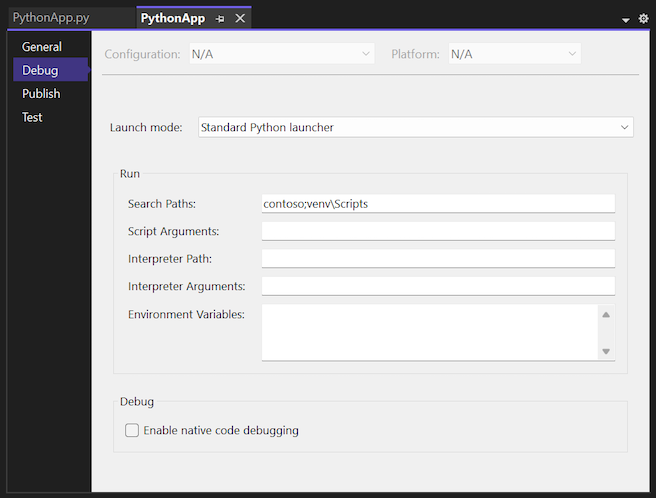Select the PythonApp properties tab
Image resolution: width=656 pixels, height=498 pixels.
(172, 19)
